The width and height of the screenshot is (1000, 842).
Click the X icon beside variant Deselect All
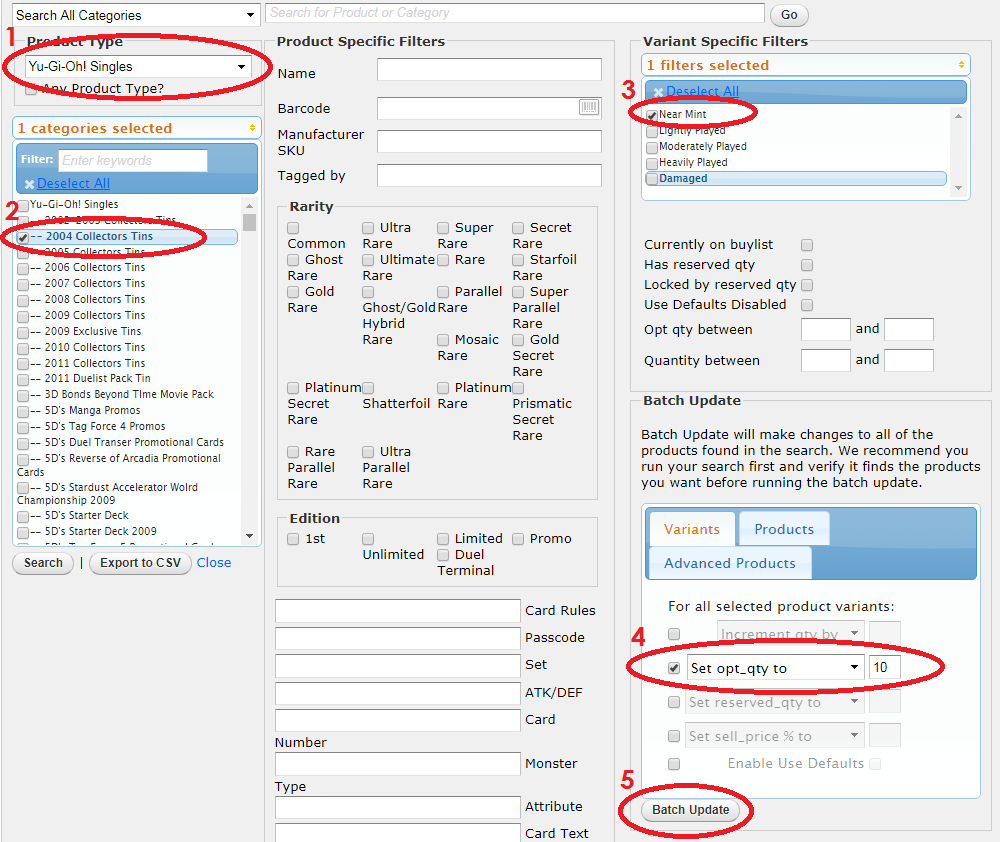coord(658,92)
